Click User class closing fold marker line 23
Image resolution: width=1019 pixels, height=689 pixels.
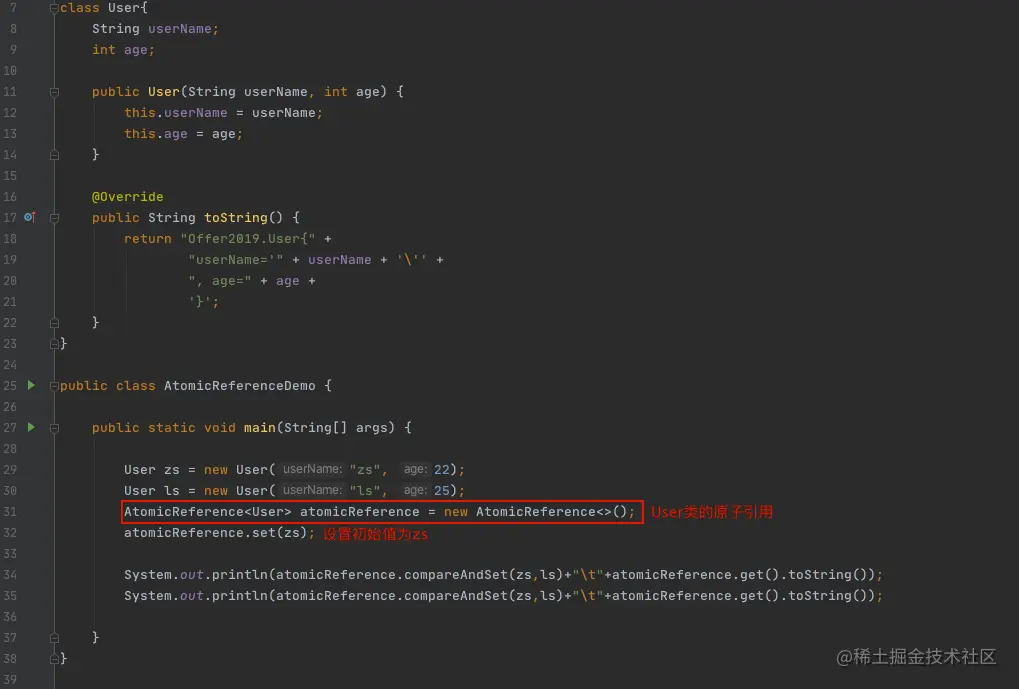54,343
